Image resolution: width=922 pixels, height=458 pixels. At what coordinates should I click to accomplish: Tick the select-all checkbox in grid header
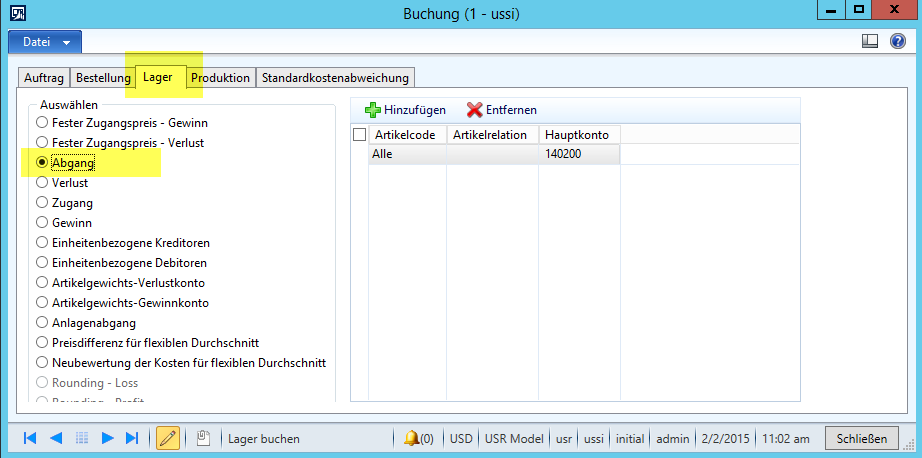click(x=360, y=134)
